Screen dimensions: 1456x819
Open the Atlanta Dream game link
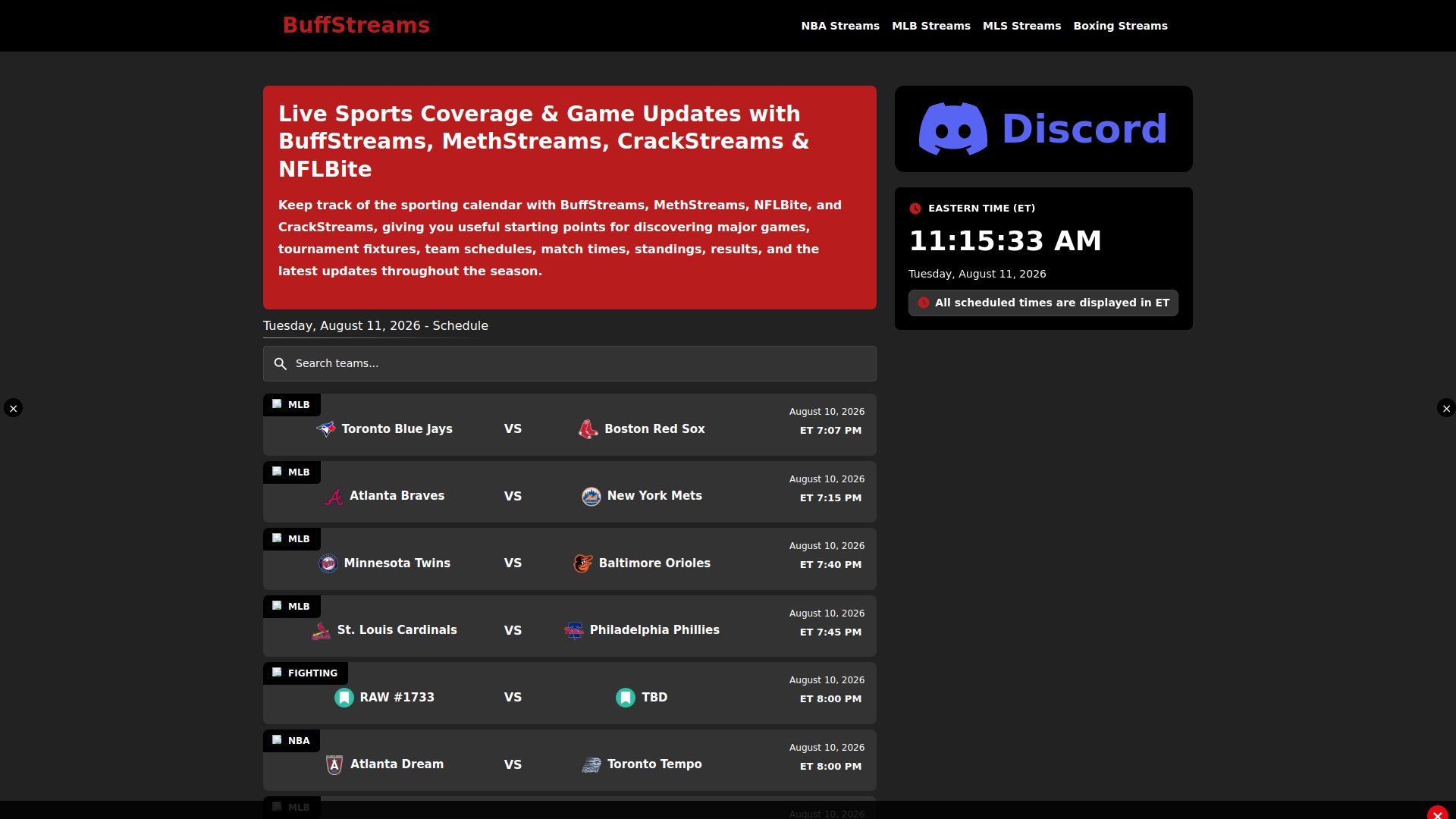coord(570,760)
